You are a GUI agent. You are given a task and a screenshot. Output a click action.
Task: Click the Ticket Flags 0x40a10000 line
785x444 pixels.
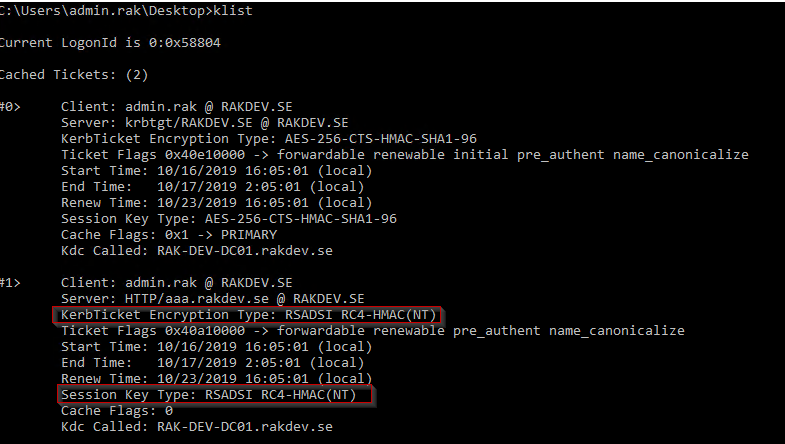coord(372,331)
